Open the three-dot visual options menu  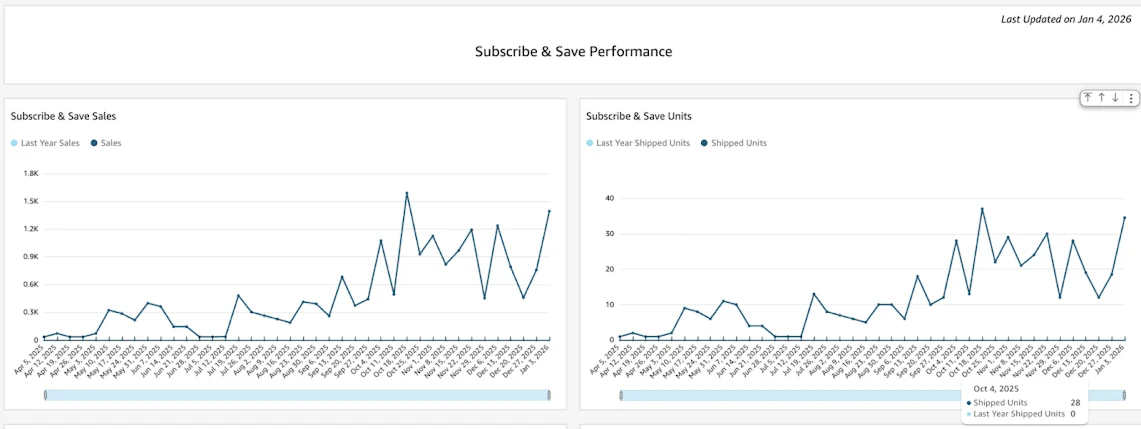coord(1131,98)
